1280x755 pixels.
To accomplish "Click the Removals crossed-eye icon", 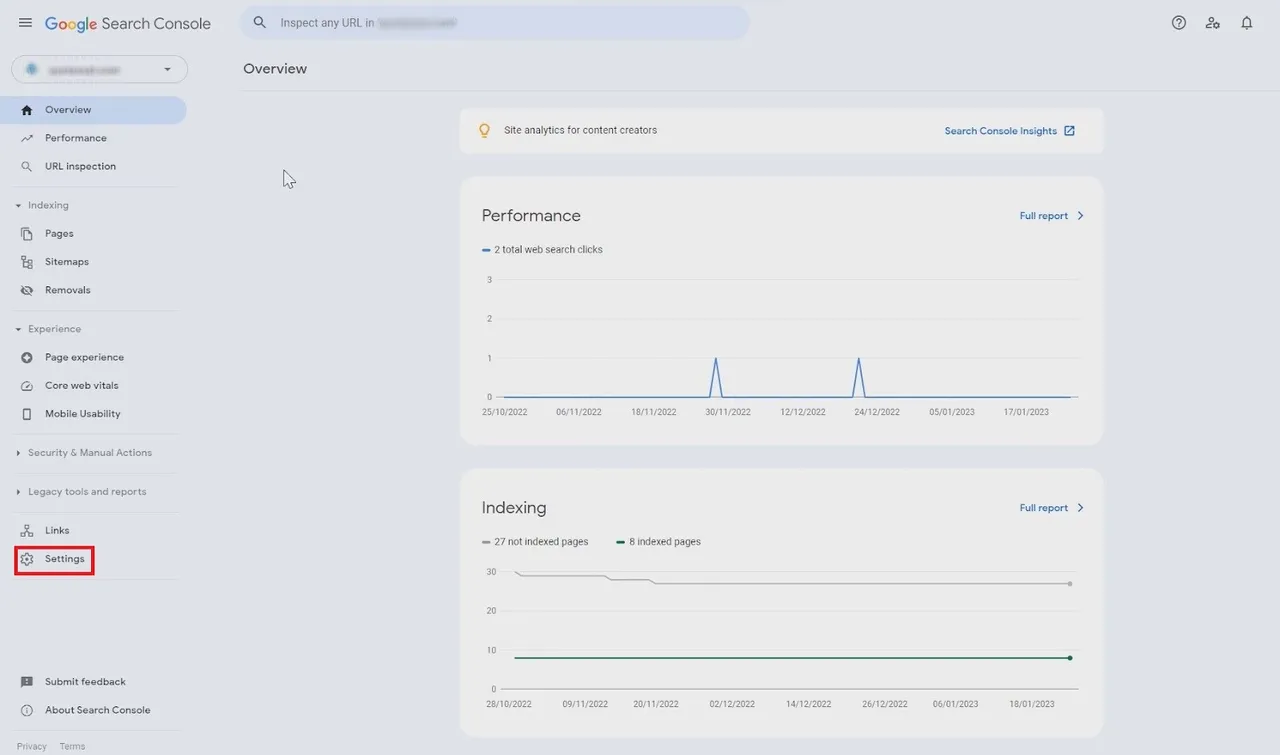I will (x=27, y=290).
